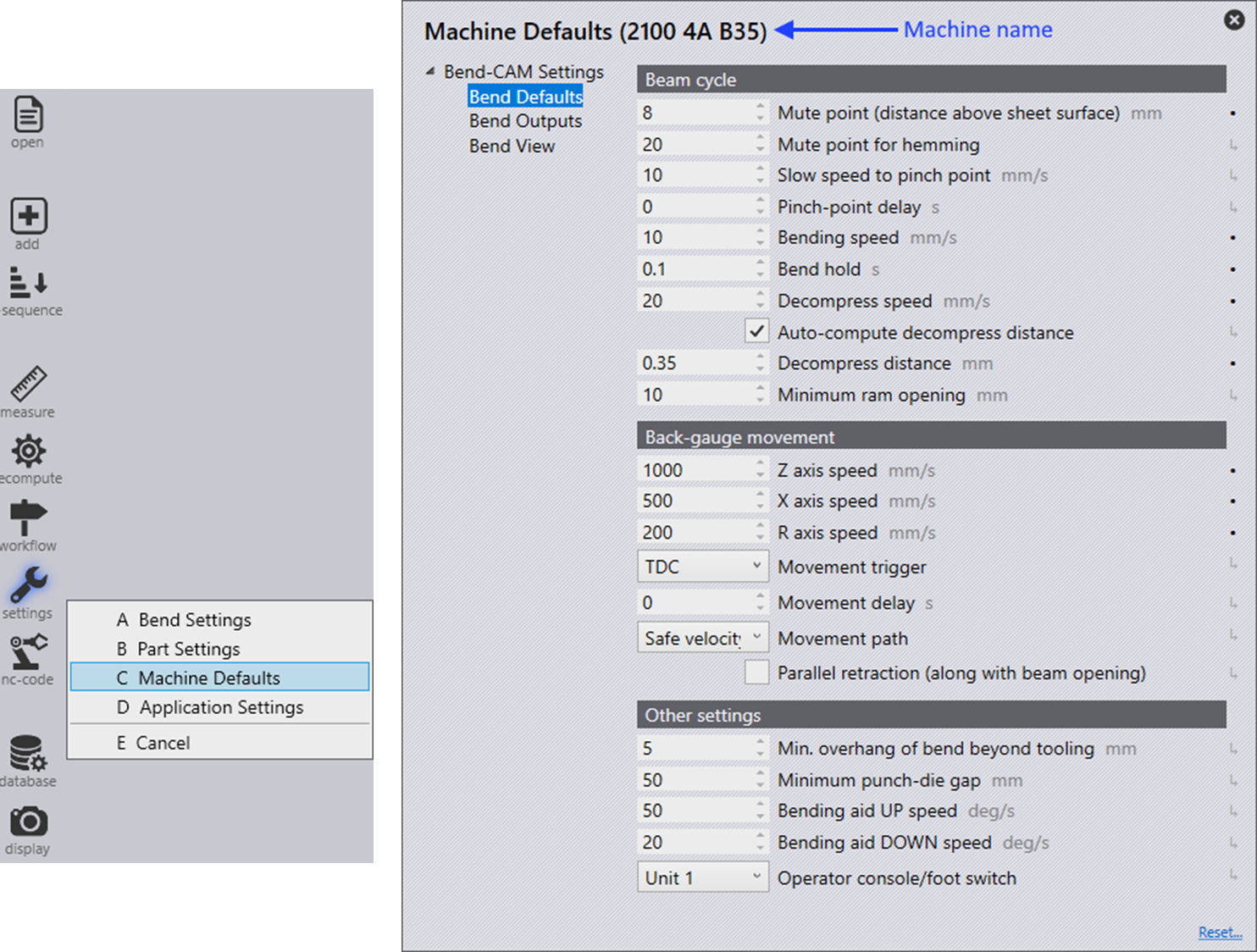The image size is (1257, 952).
Task: Click the Minimum ram opening field
Action: [701, 395]
